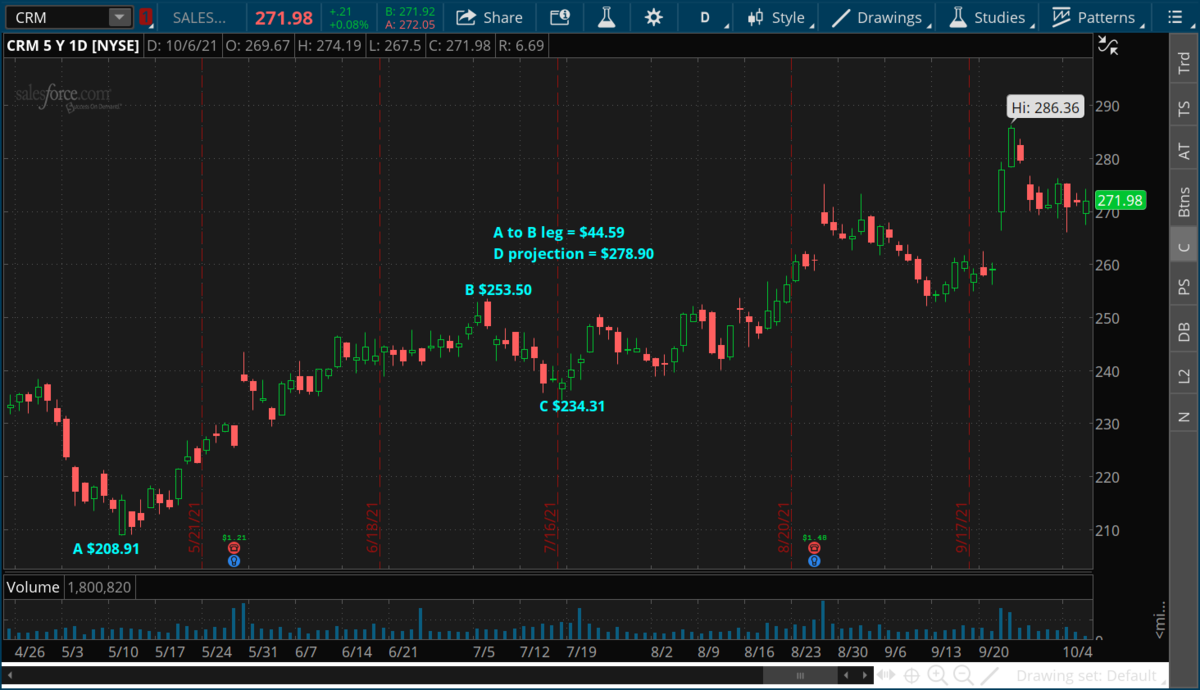Click the zoom in magnifier icon
Screen dimensions: 1200x690
click(x=938, y=676)
